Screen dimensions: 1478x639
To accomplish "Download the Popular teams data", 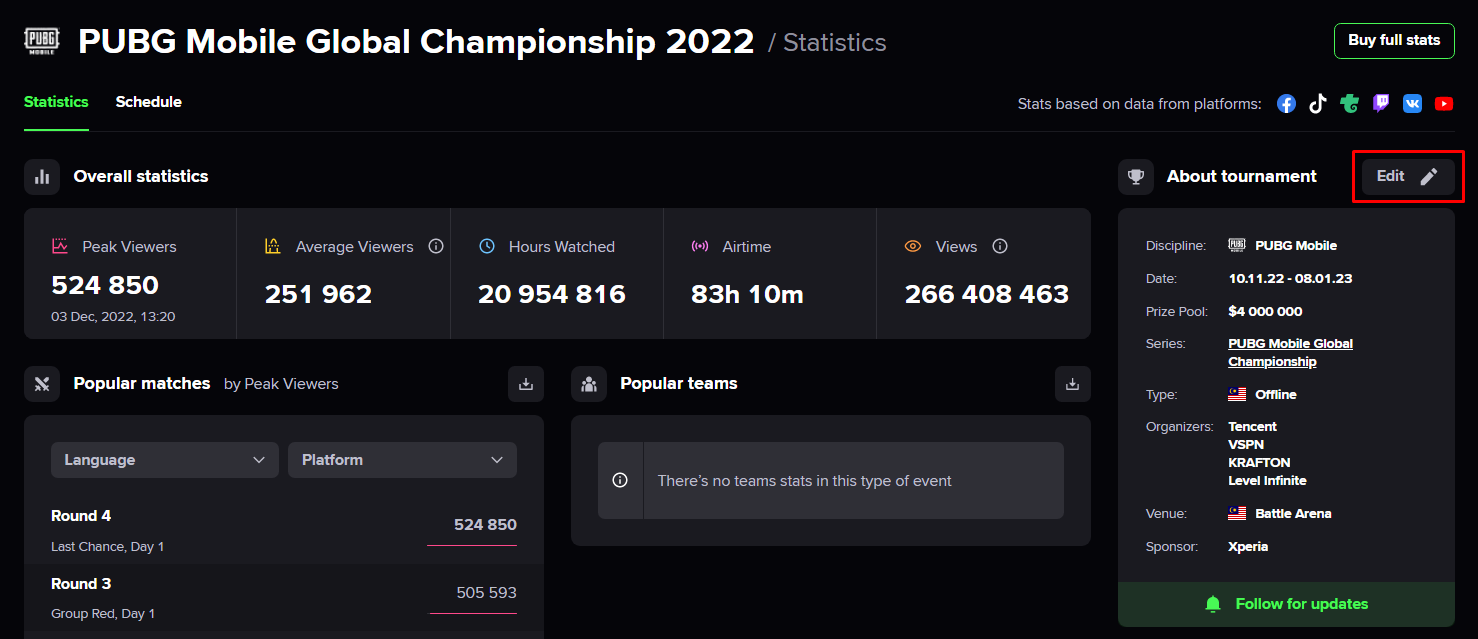I will [1072, 384].
